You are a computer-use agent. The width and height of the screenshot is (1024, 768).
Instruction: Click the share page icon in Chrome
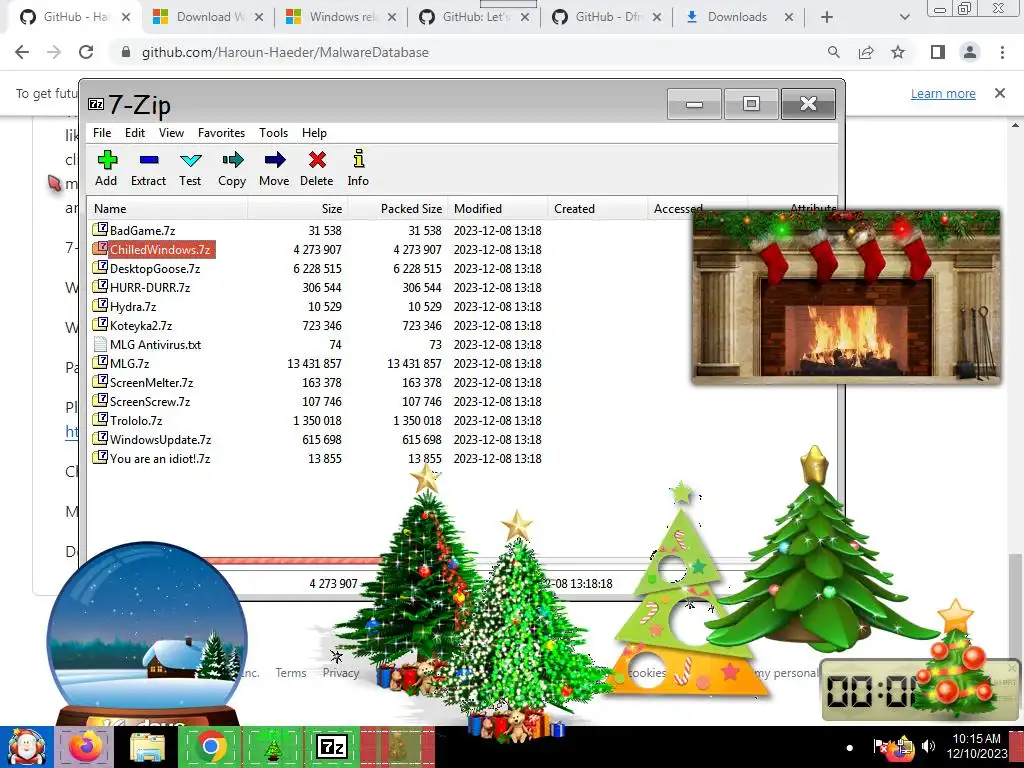[x=866, y=52]
